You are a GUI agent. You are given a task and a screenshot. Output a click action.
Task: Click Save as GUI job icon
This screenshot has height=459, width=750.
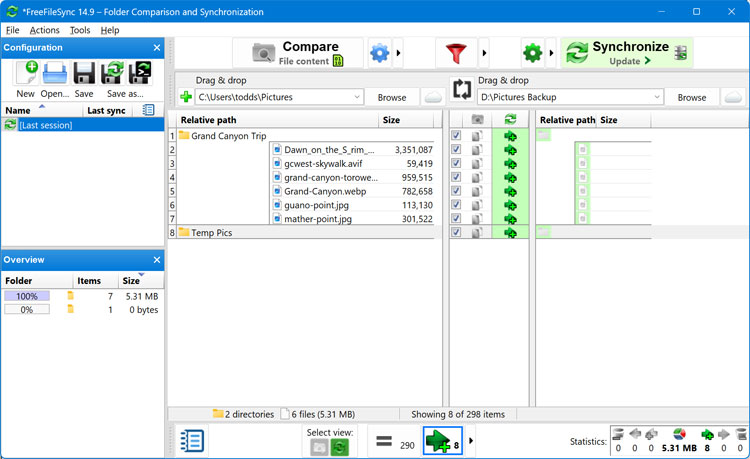tap(112, 73)
